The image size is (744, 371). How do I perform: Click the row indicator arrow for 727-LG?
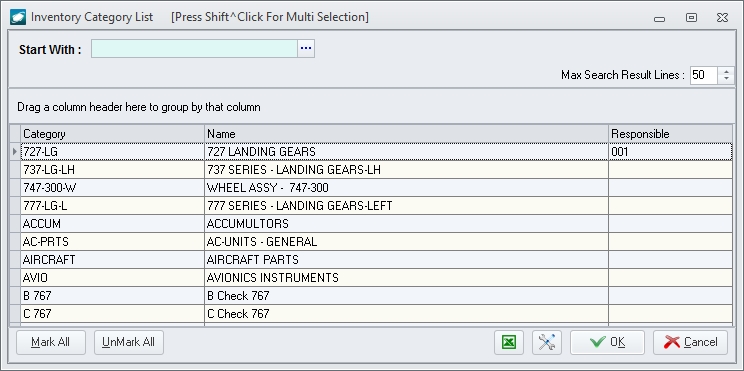click(15, 152)
